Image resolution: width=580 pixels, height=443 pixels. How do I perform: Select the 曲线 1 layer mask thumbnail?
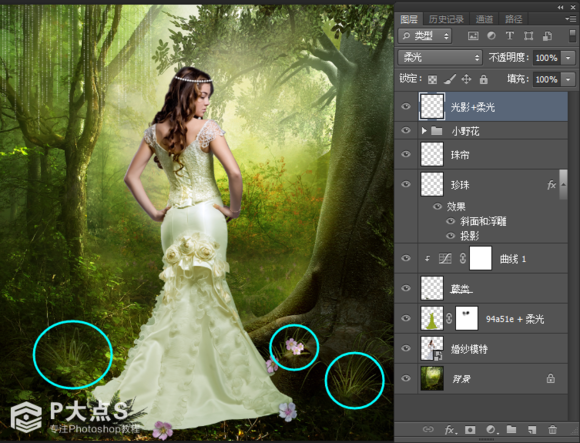point(480,258)
